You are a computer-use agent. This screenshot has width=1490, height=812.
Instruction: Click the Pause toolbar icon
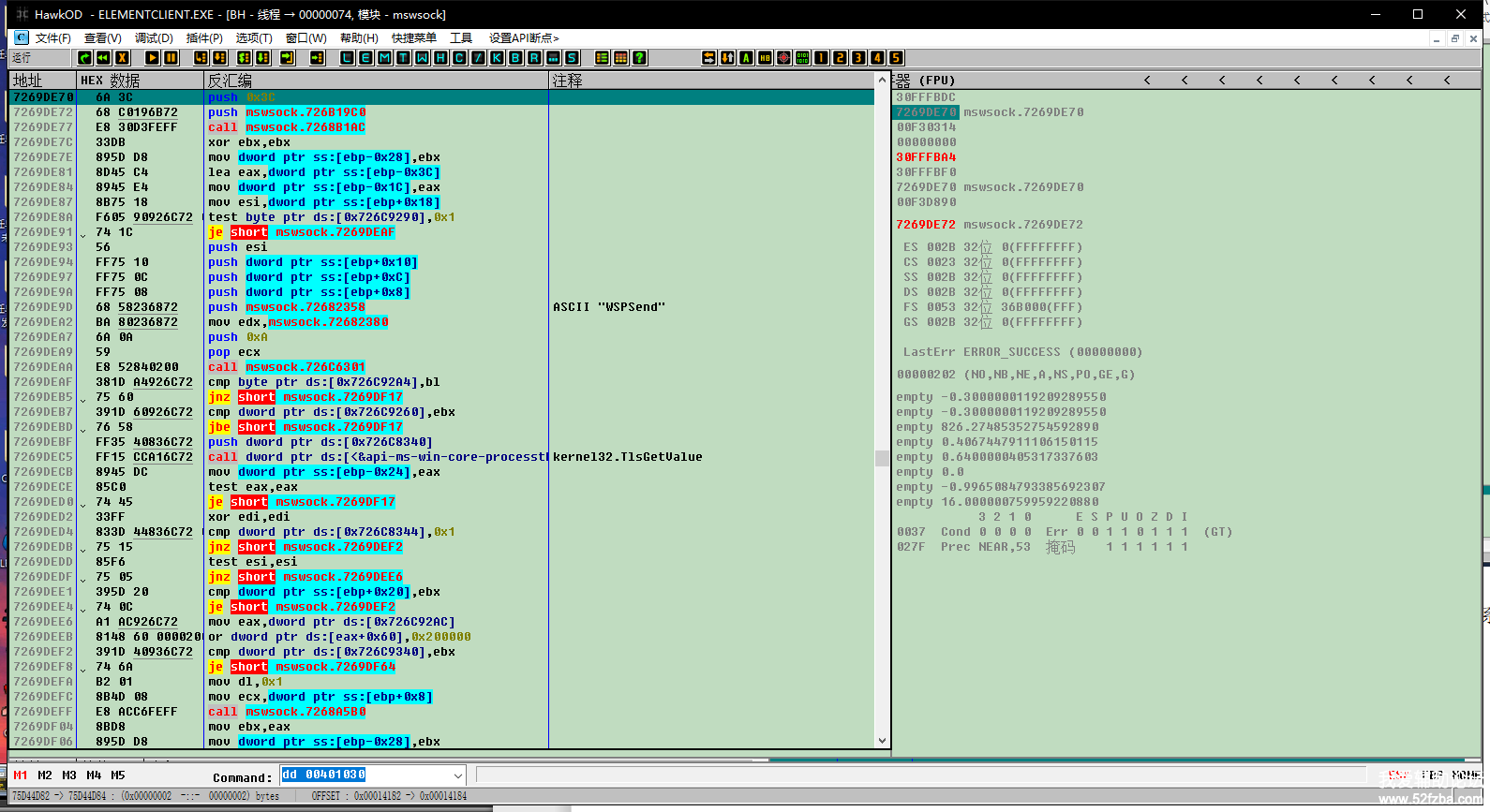click(171, 58)
